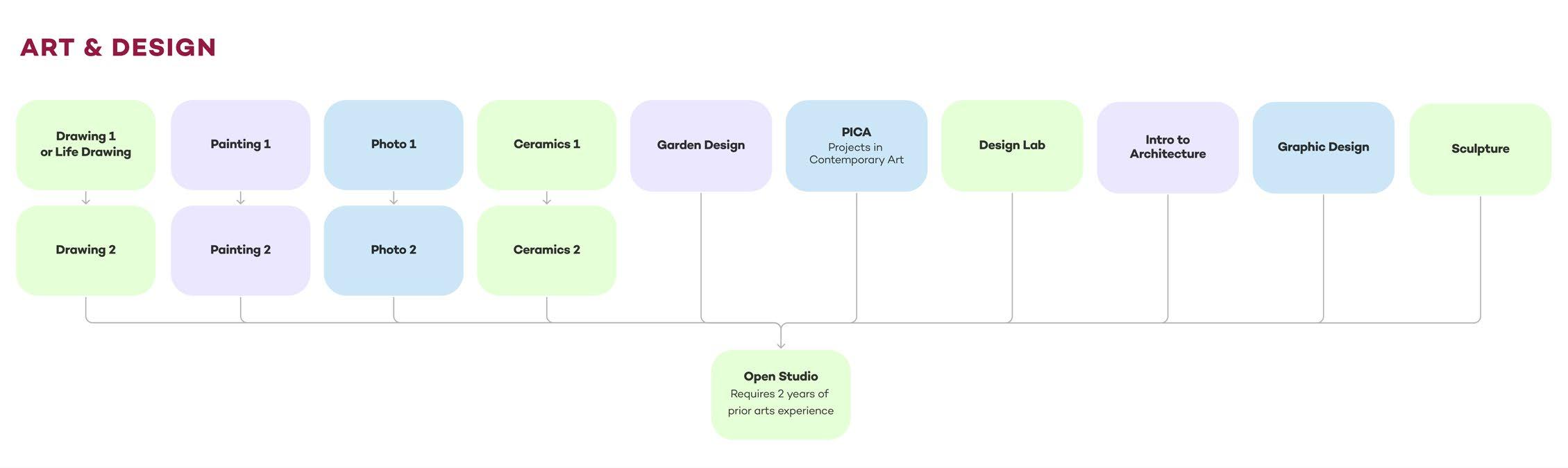
Task: Click the Ceramics 2 course box
Action: [546, 250]
